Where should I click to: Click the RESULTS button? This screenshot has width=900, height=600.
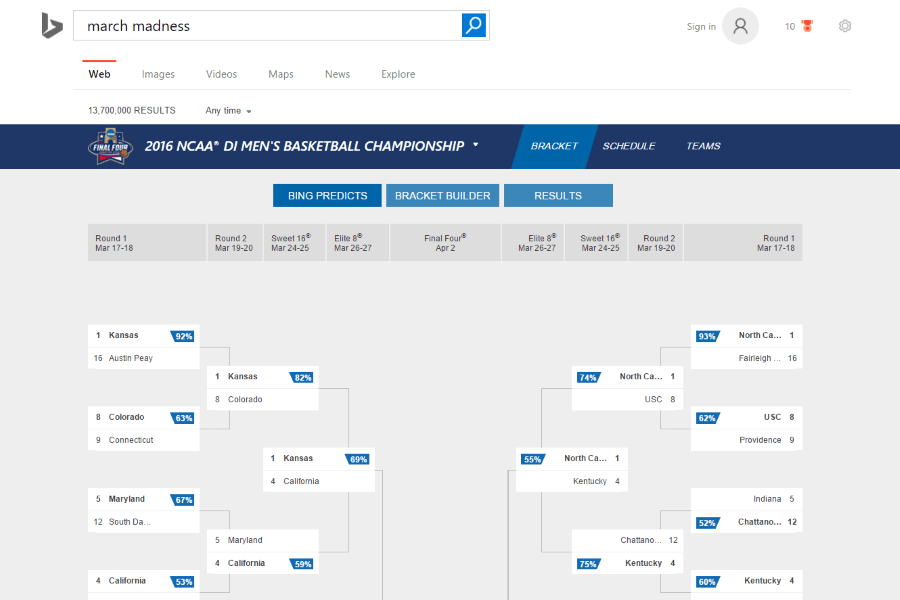[558, 195]
